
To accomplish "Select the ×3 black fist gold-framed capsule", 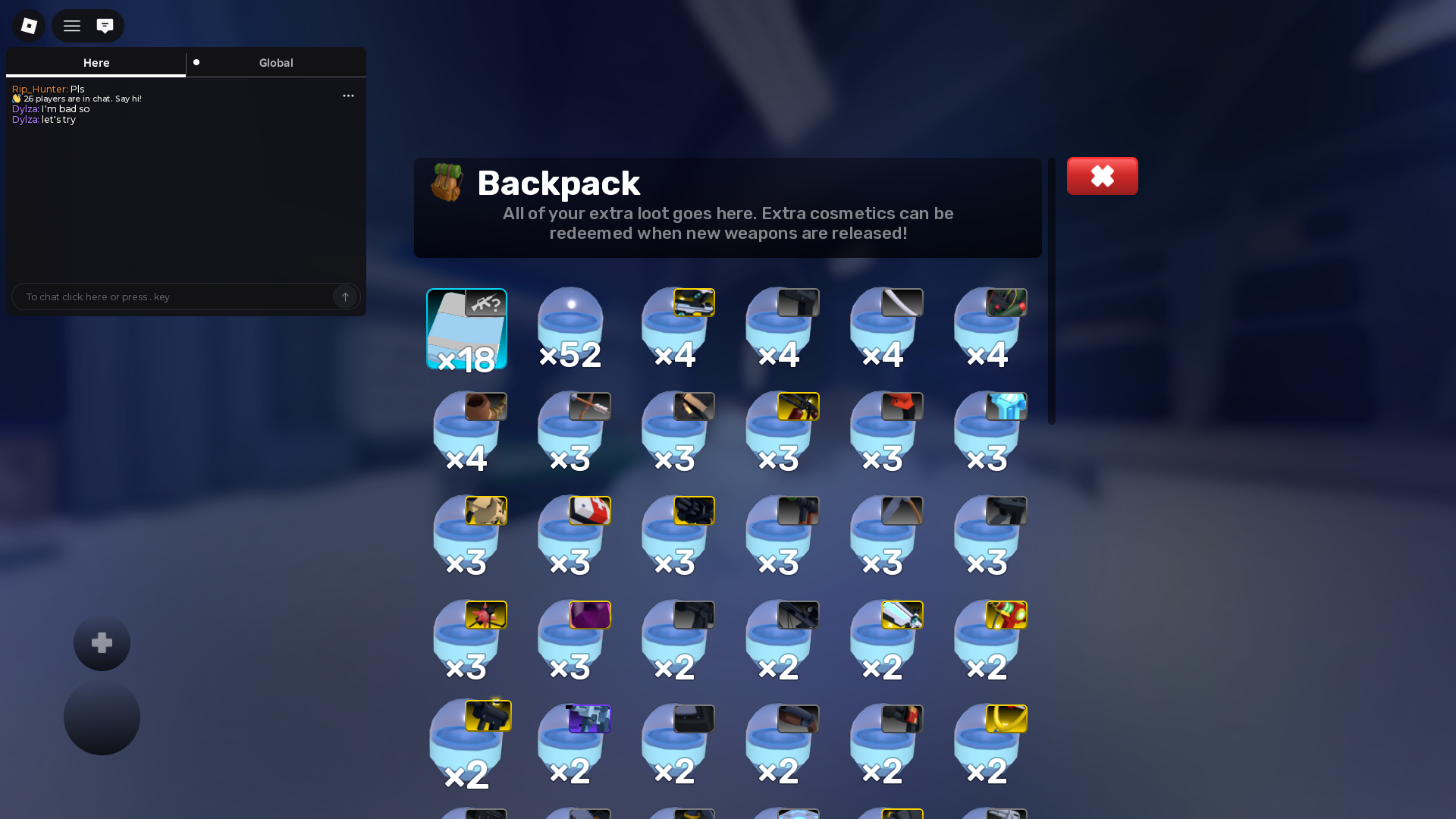I will pyautogui.click(x=677, y=538).
